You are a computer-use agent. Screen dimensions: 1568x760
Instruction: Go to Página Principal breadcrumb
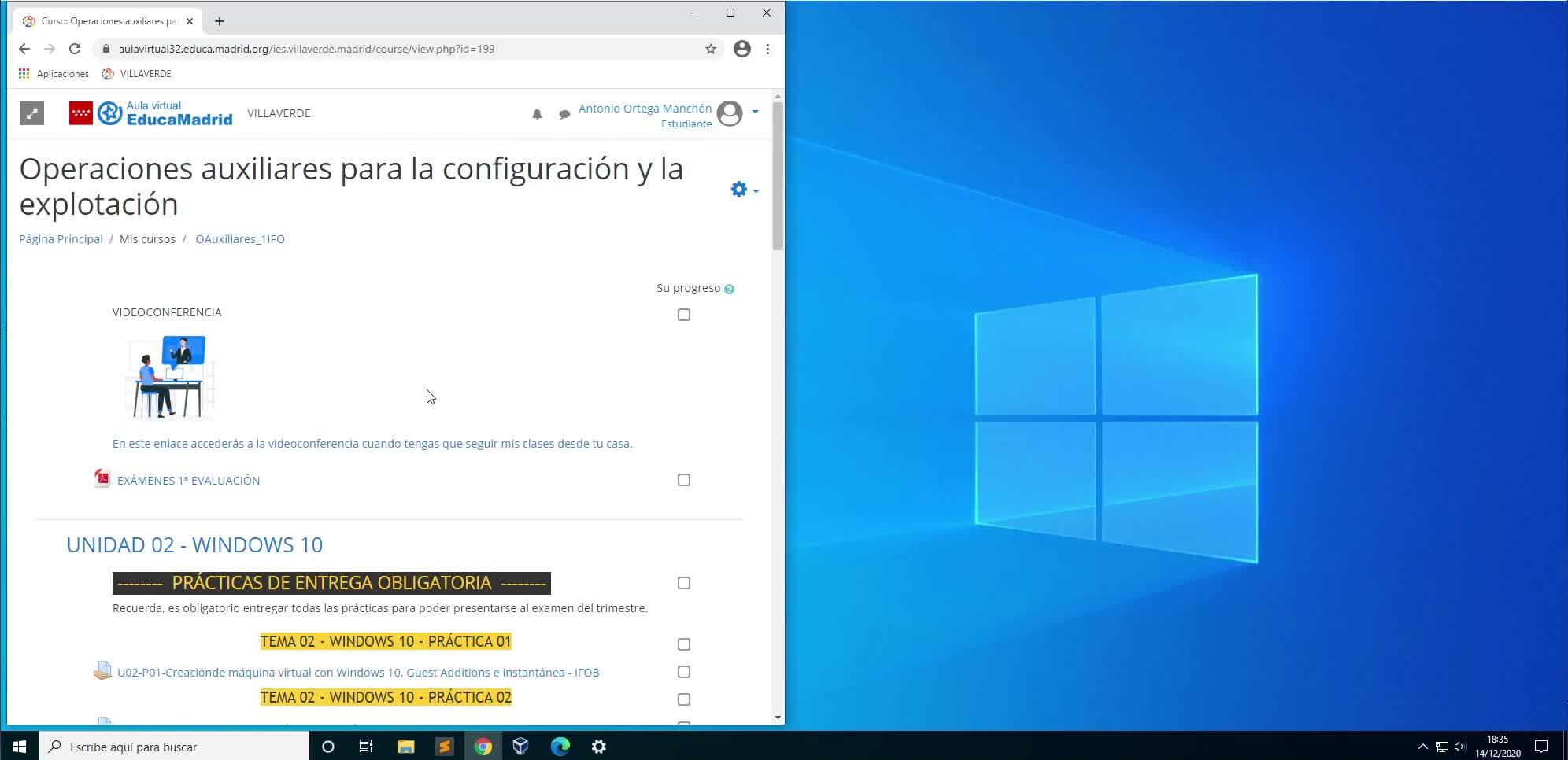coord(61,239)
